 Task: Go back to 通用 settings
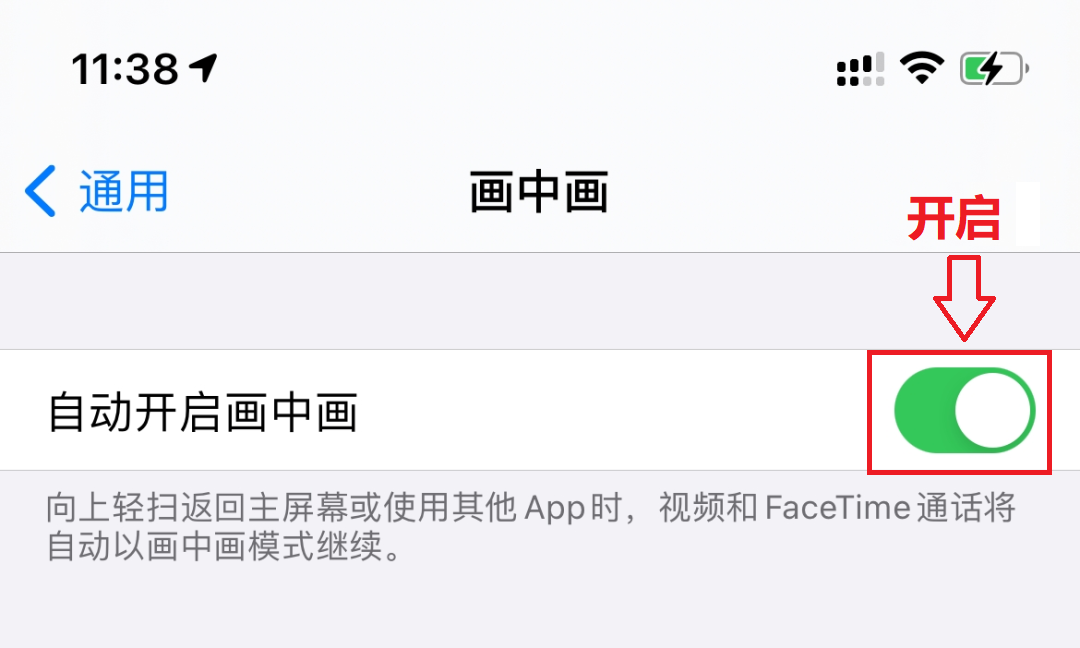(x=96, y=191)
